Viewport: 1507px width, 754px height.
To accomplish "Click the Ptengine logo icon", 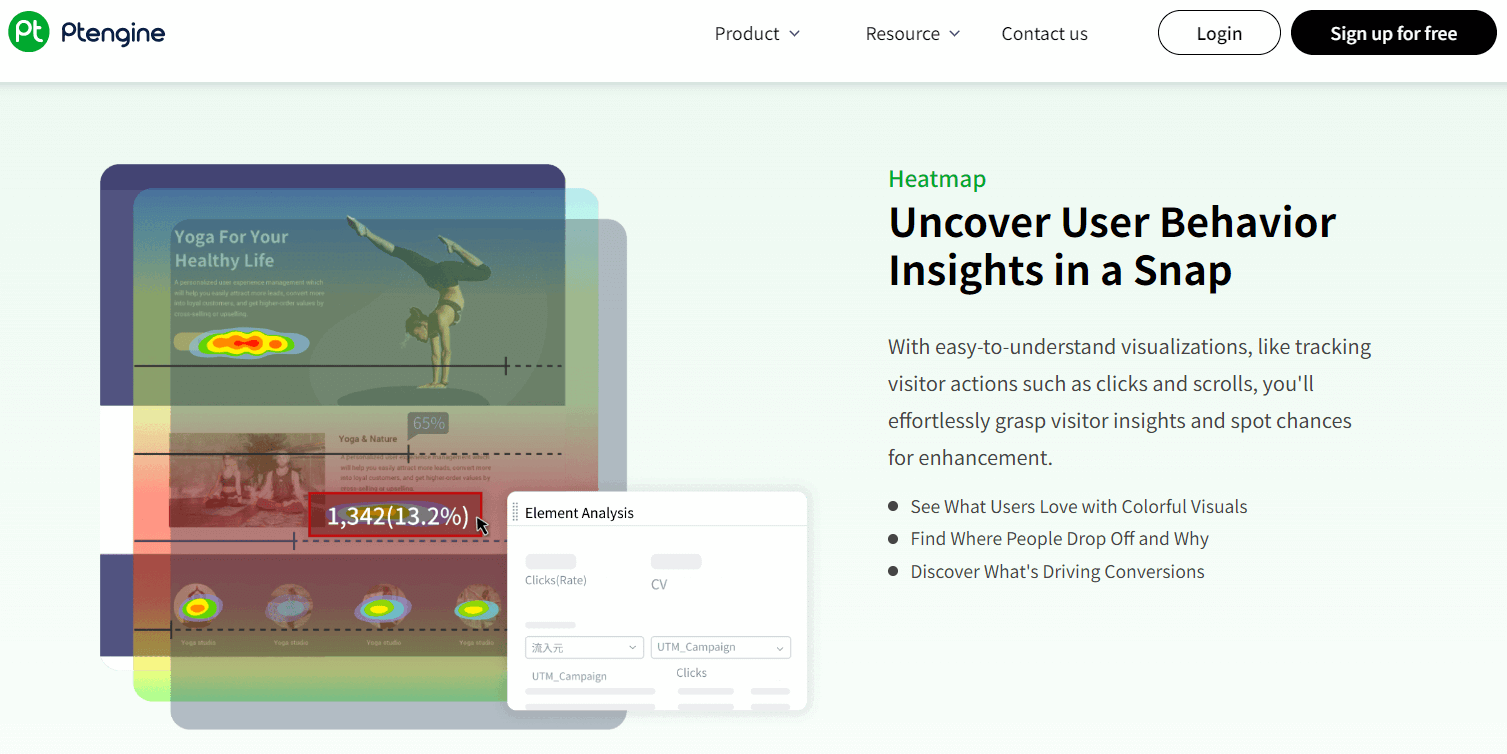I will 29,33.
